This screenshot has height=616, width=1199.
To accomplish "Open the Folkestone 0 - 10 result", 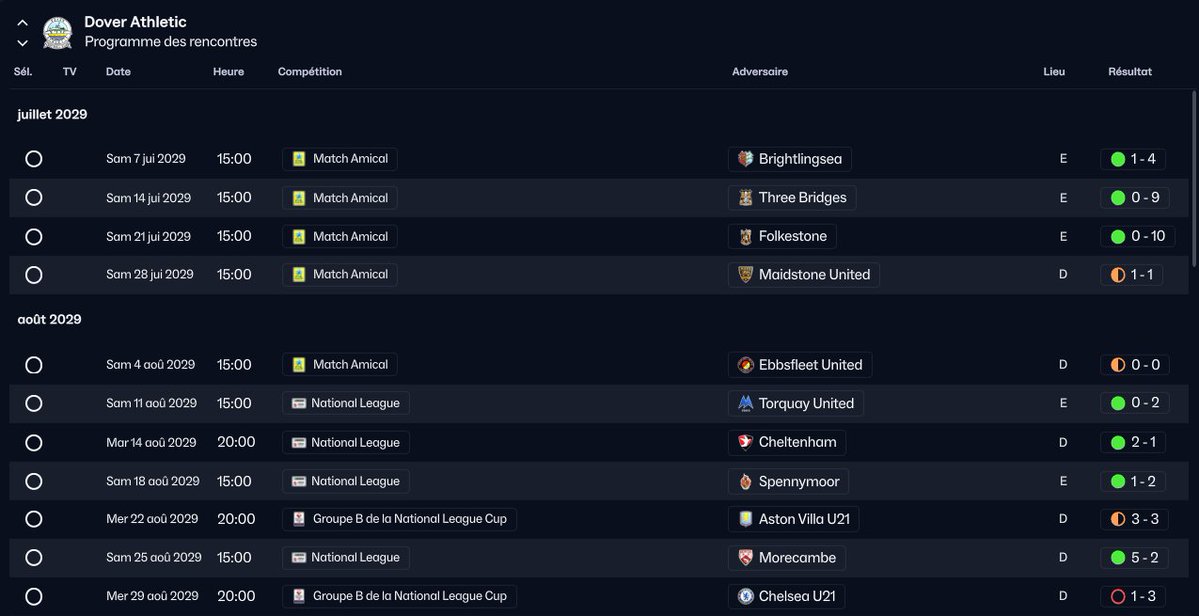I will coord(1138,236).
